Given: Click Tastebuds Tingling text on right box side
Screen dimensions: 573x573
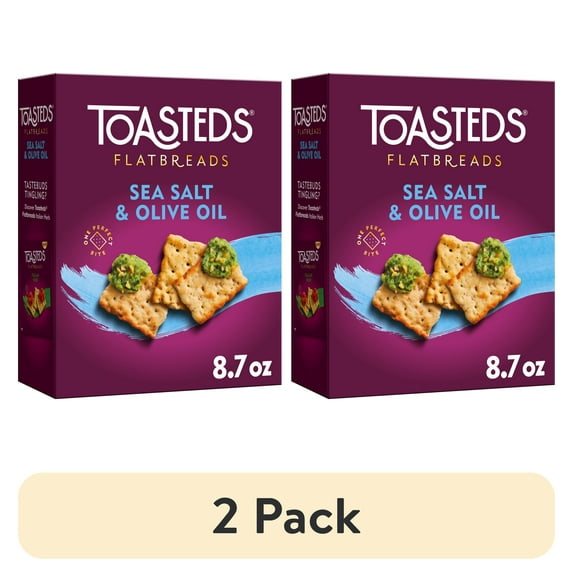Looking at the screenshot, I should (310, 189).
